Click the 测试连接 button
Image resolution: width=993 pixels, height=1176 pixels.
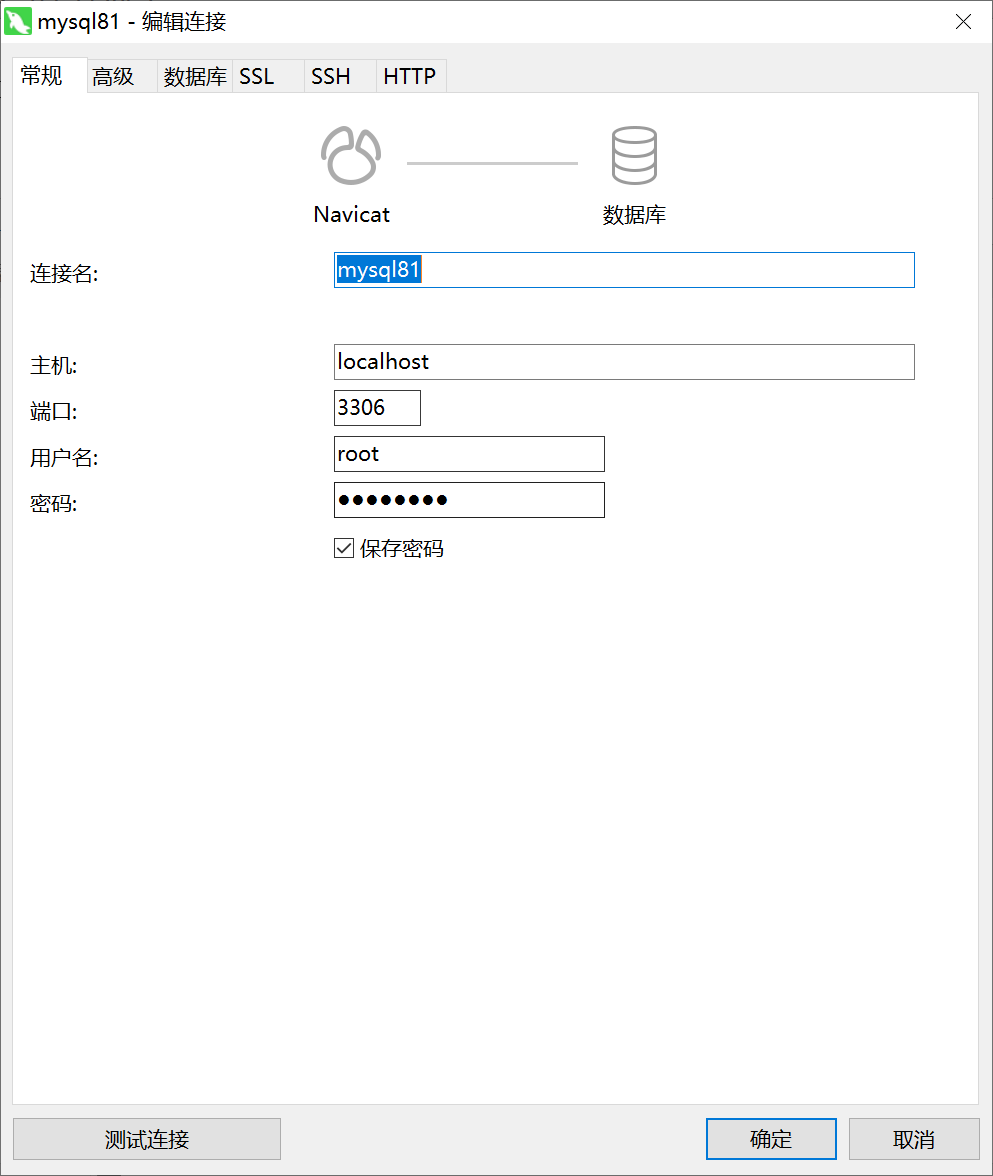pyautogui.click(x=147, y=1139)
